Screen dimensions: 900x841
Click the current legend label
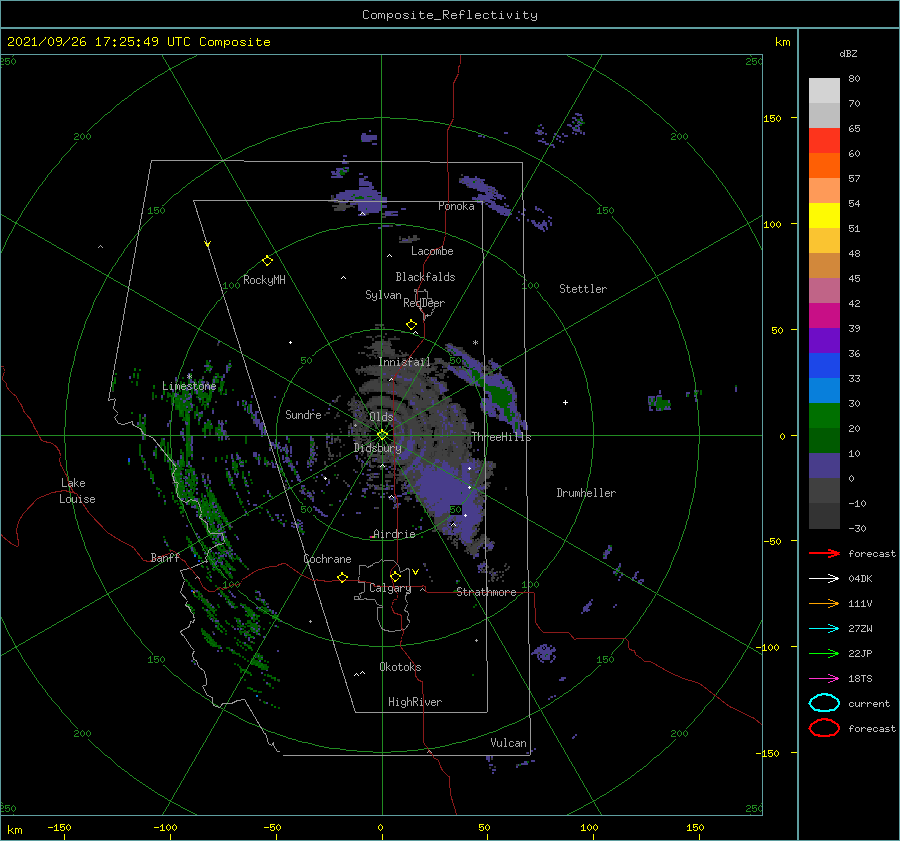click(x=869, y=703)
